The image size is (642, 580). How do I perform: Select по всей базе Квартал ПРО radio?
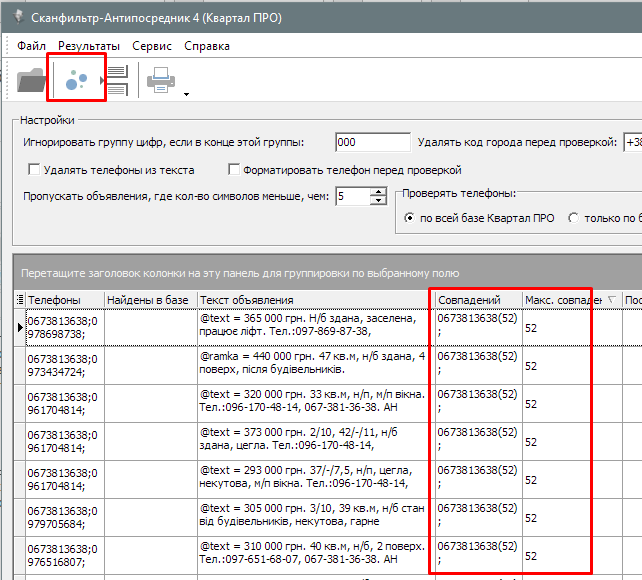(x=409, y=217)
